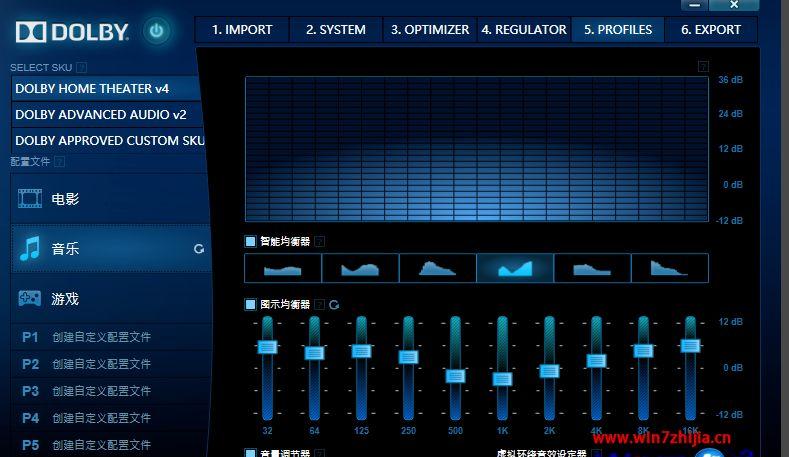The height and width of the screenshot is (457, 789).
Task: Toggle the 图示均衡器 checkbox
Action: (x=250, y=304)
